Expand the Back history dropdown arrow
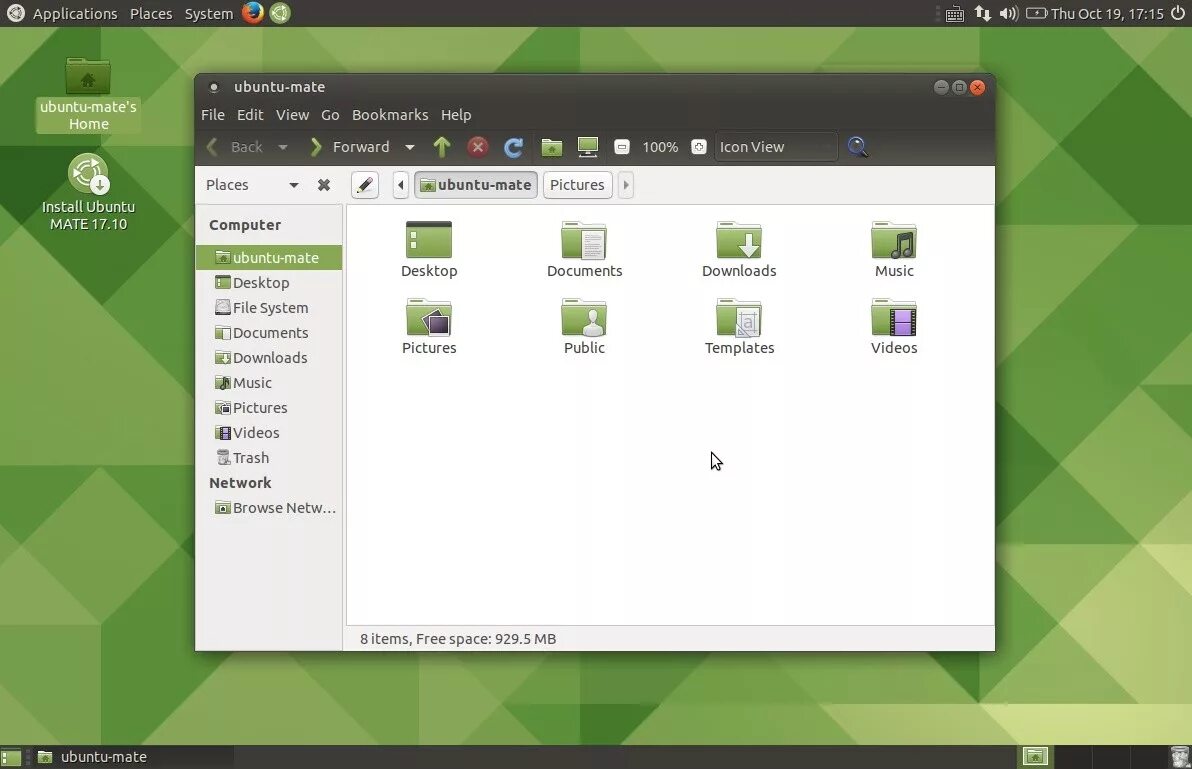Image resolution: width=1192 pixels, height=769 pixels. [x=283, y=147]
